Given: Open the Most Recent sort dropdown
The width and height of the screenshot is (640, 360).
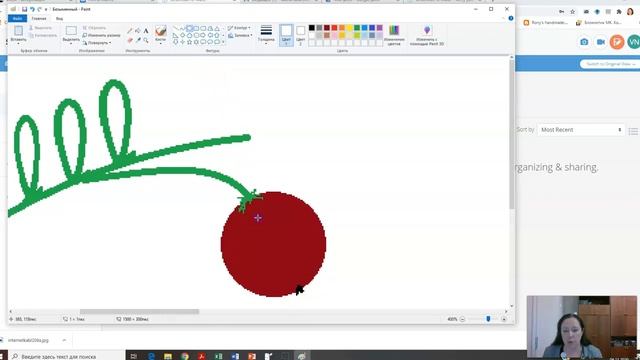Looking at the screenshot, I should click(580, 129).
